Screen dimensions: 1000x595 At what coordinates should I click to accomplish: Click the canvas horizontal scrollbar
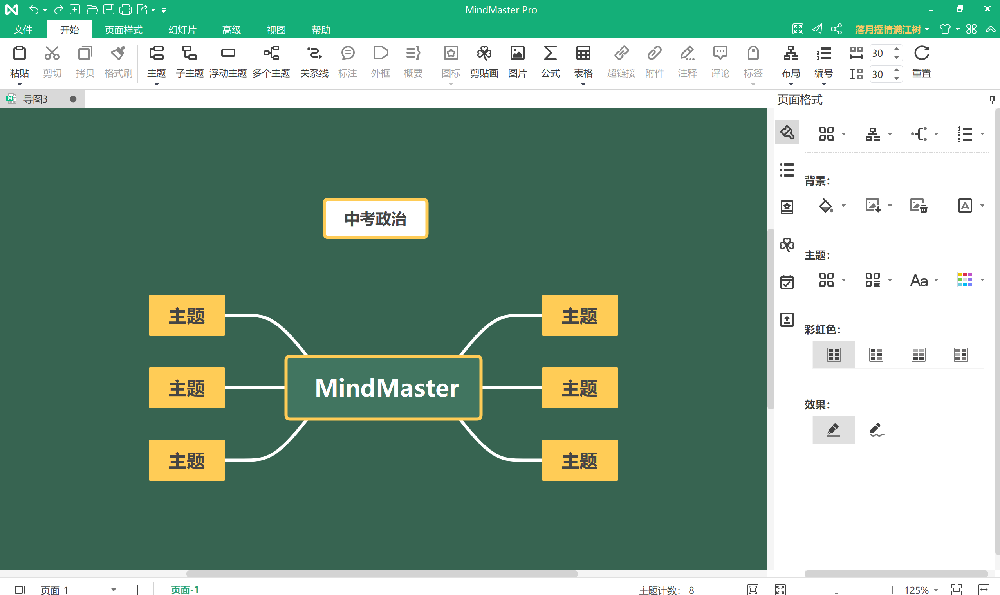(381, 574)
